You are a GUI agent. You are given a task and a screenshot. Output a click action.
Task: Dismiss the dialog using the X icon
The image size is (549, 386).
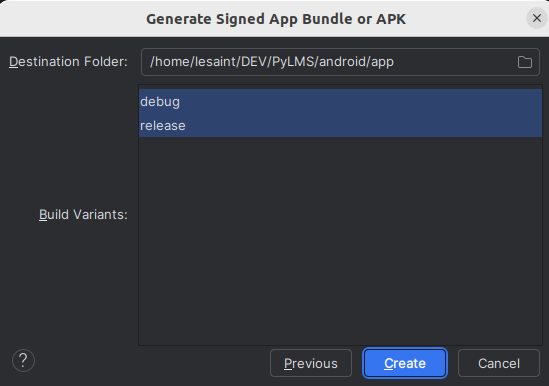point(536,18)
